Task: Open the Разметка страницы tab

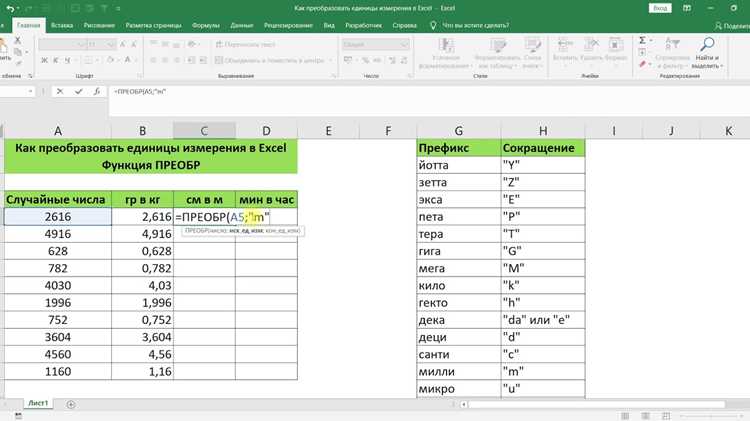Action: (x=154, y=25)
